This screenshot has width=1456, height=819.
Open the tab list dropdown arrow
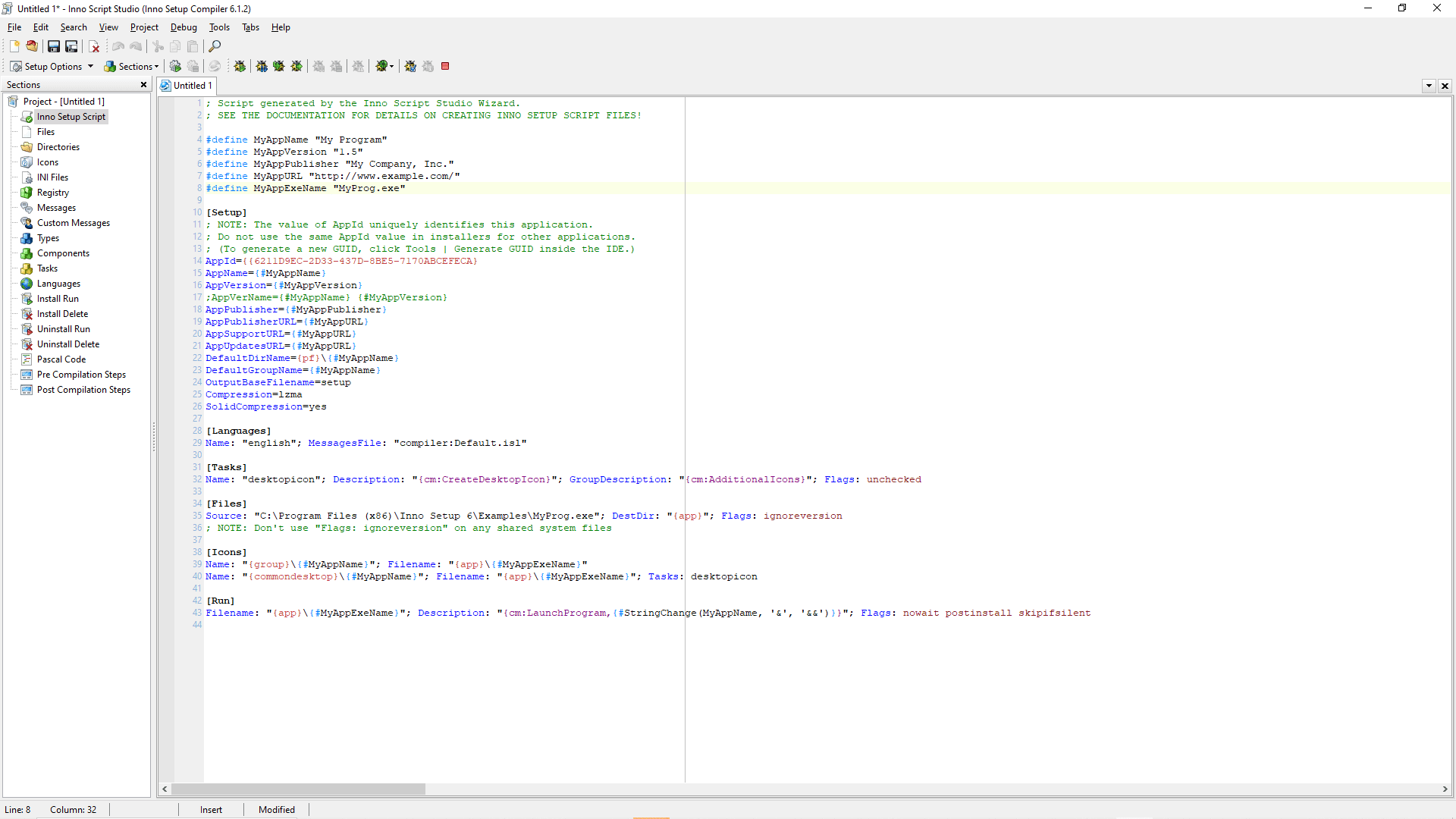pos(1429,86)
